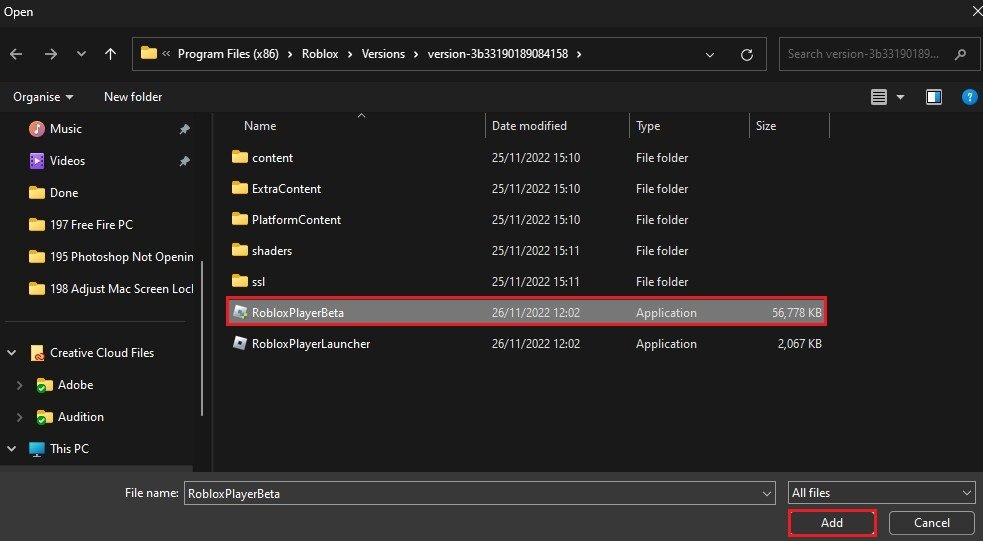
Task: Collapse the This PC node
Action: pos(12,449)
